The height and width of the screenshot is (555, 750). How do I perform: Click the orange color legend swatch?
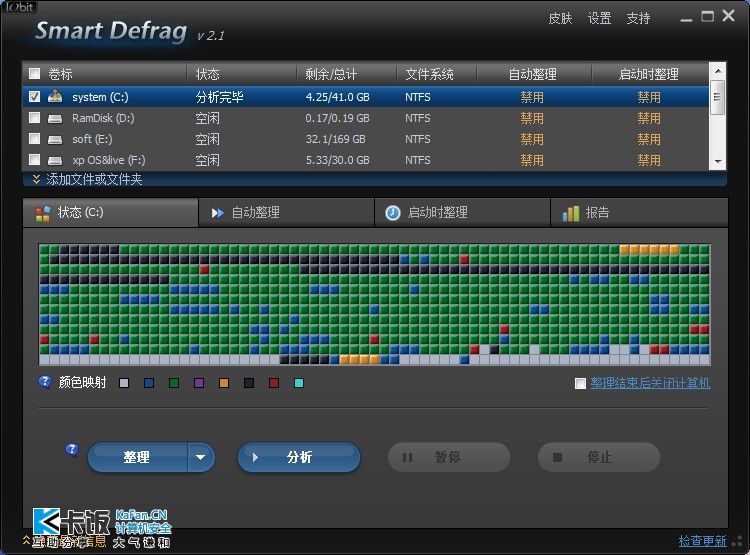click(x=224, y=383)
